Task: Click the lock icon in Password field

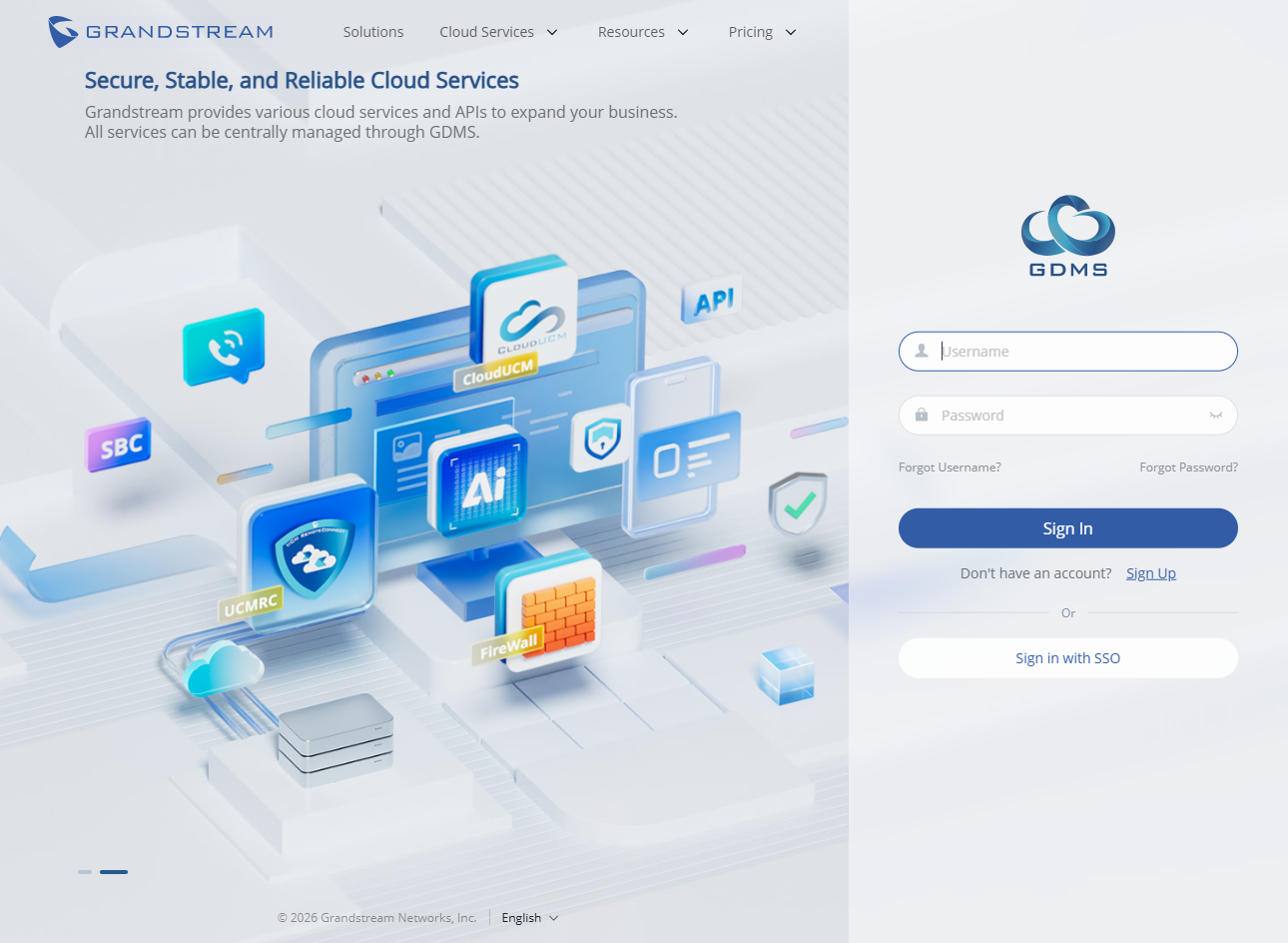Action: pyautogui.click(x=922, y=416)
